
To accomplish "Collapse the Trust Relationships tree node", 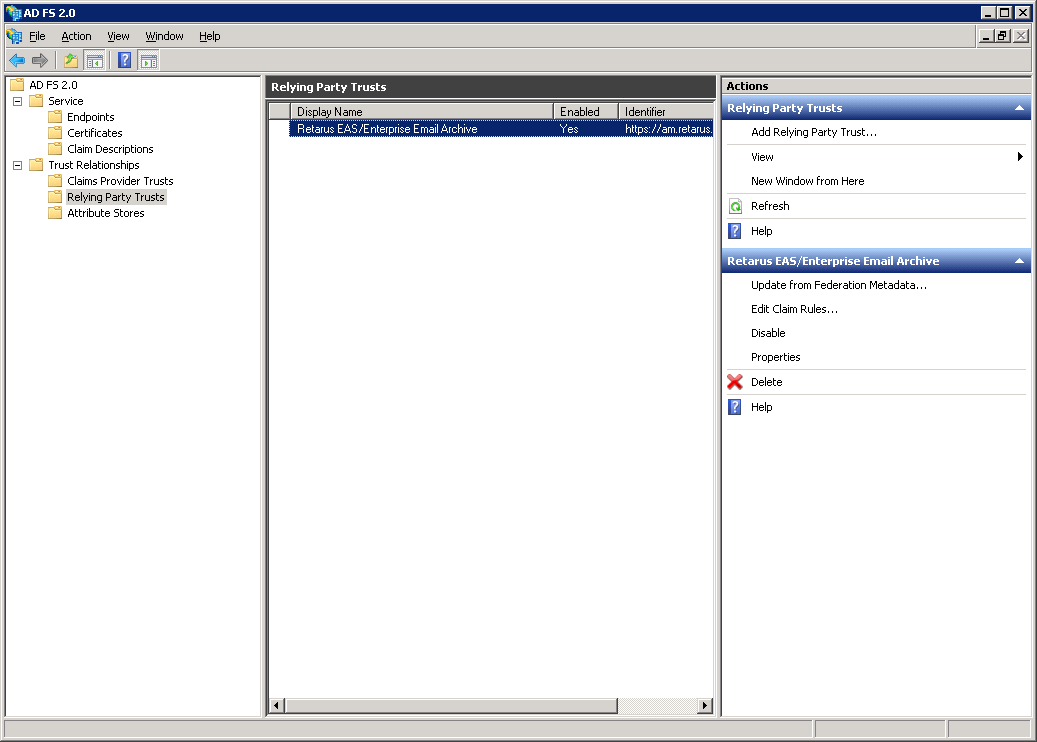I will [x=17, y=165].
